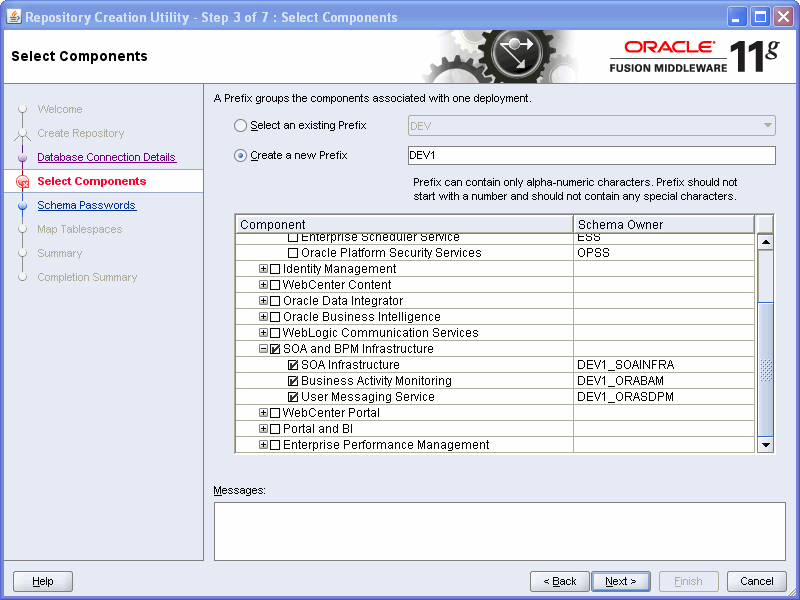800x600 pixels.
Task: Click the Next button
Action: tap(621, 581)
